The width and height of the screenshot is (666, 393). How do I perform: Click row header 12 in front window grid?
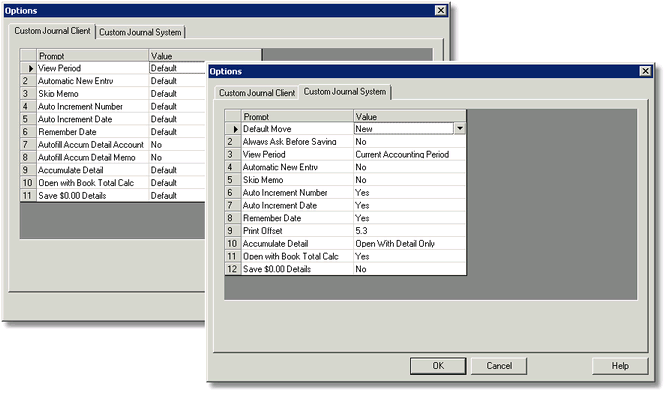tap(232, 269)
